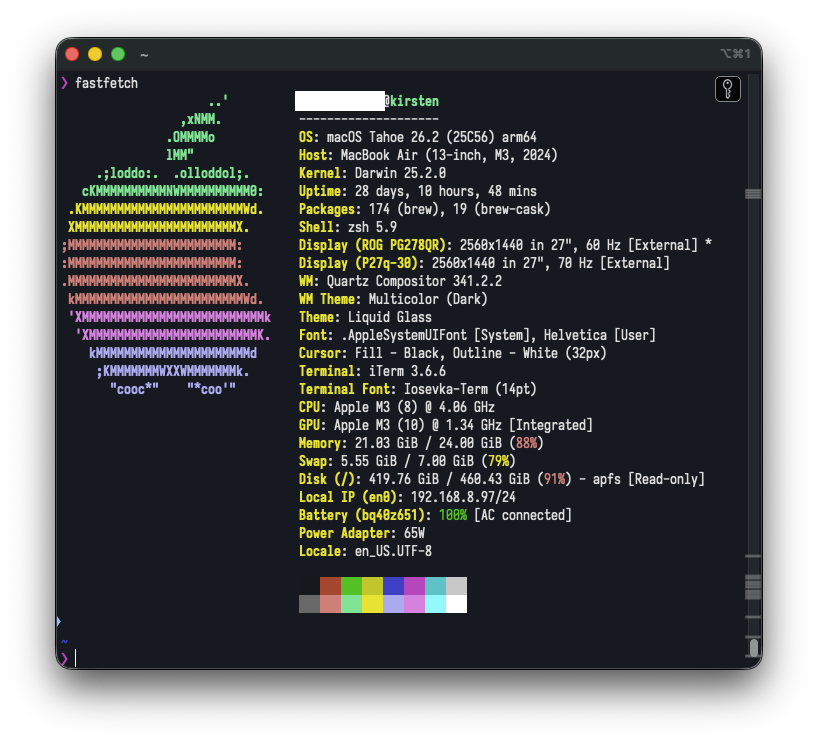This screenshot has width=818, height=743.
Task: Click the disk '91%' value
Action: click(554, 479)
